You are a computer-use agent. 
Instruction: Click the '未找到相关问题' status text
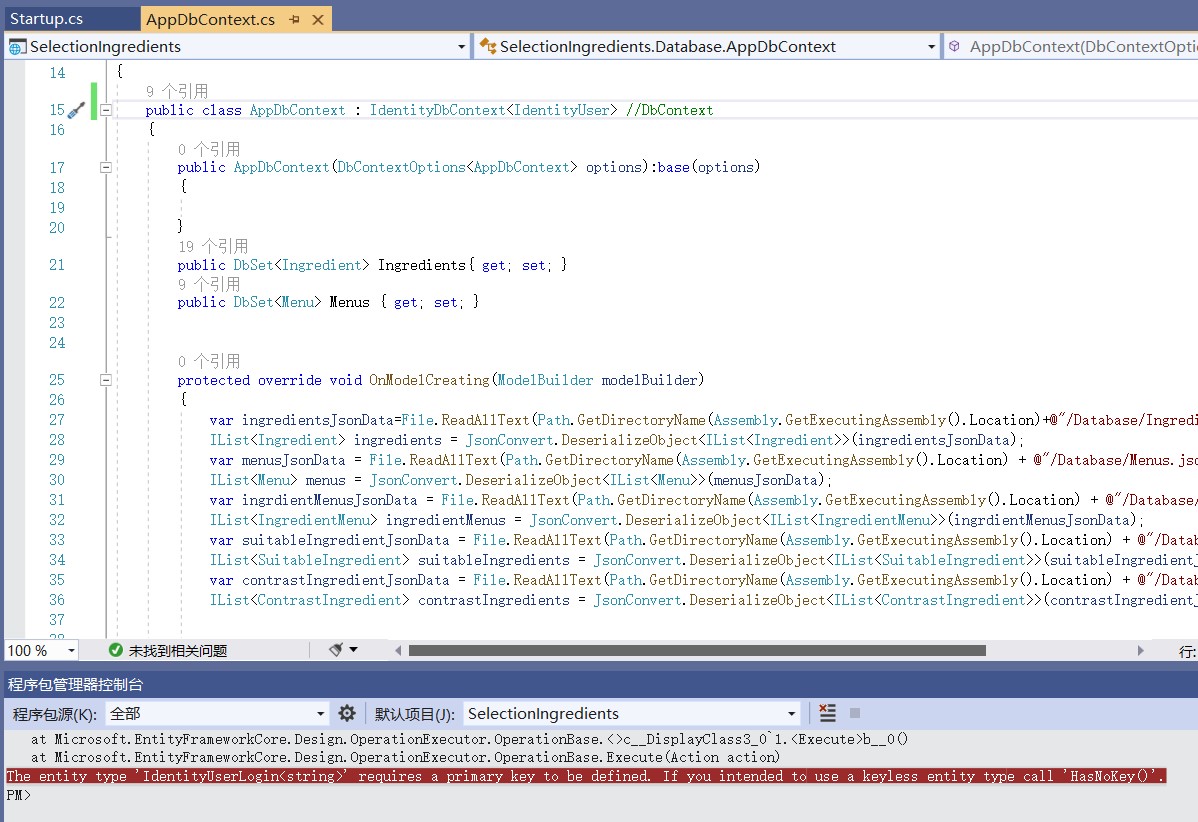pyautogui.click(x=177, y=650)
